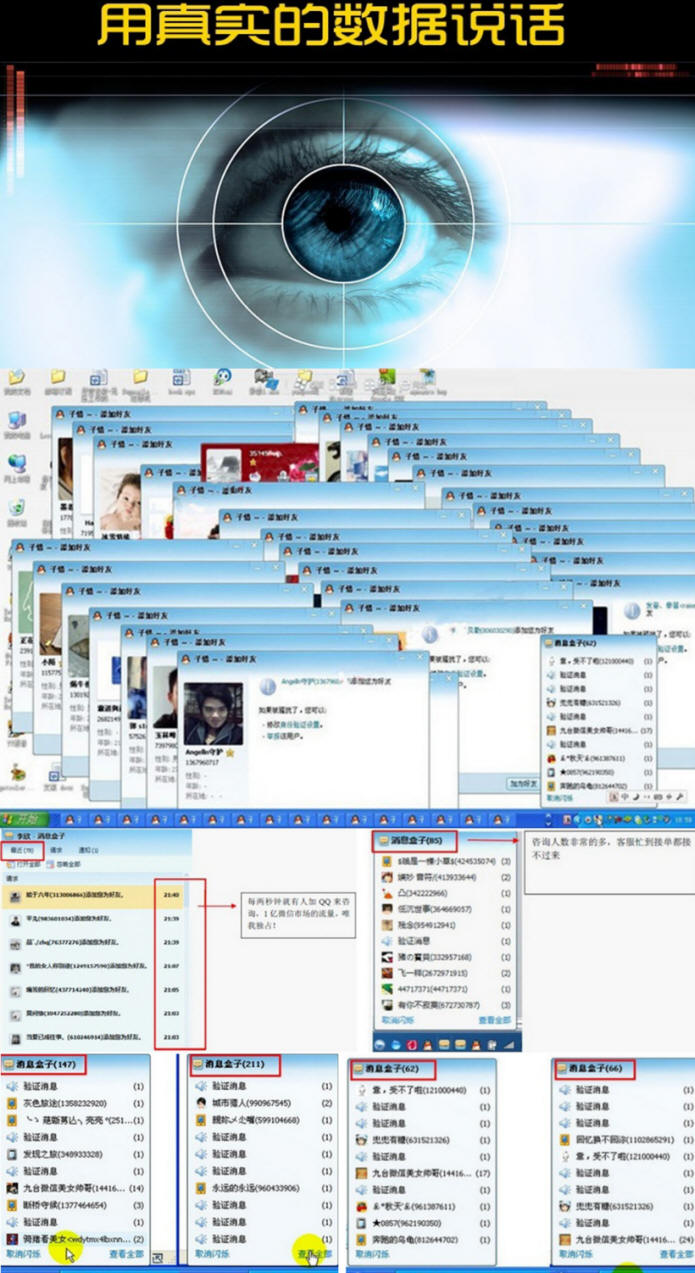Click Angello守护 profile avatar photo
Image resolution: width=695 pixels, height=1273 pixels.
point(212,714)
